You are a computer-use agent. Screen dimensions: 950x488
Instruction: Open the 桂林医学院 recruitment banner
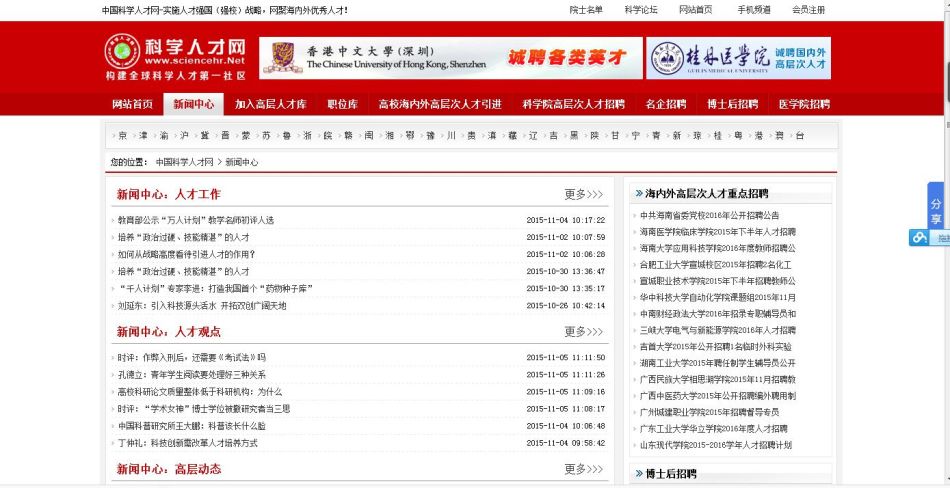click(x=739, y=58)
